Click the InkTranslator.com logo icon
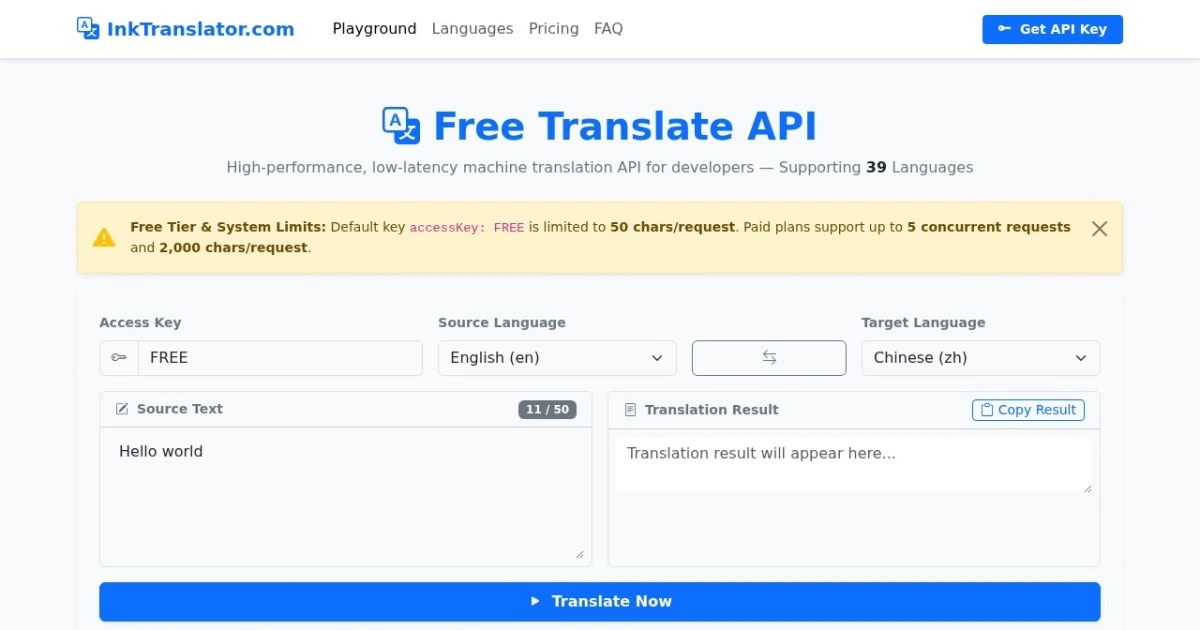Screen dimensions: 1200x630 [88, 28]
